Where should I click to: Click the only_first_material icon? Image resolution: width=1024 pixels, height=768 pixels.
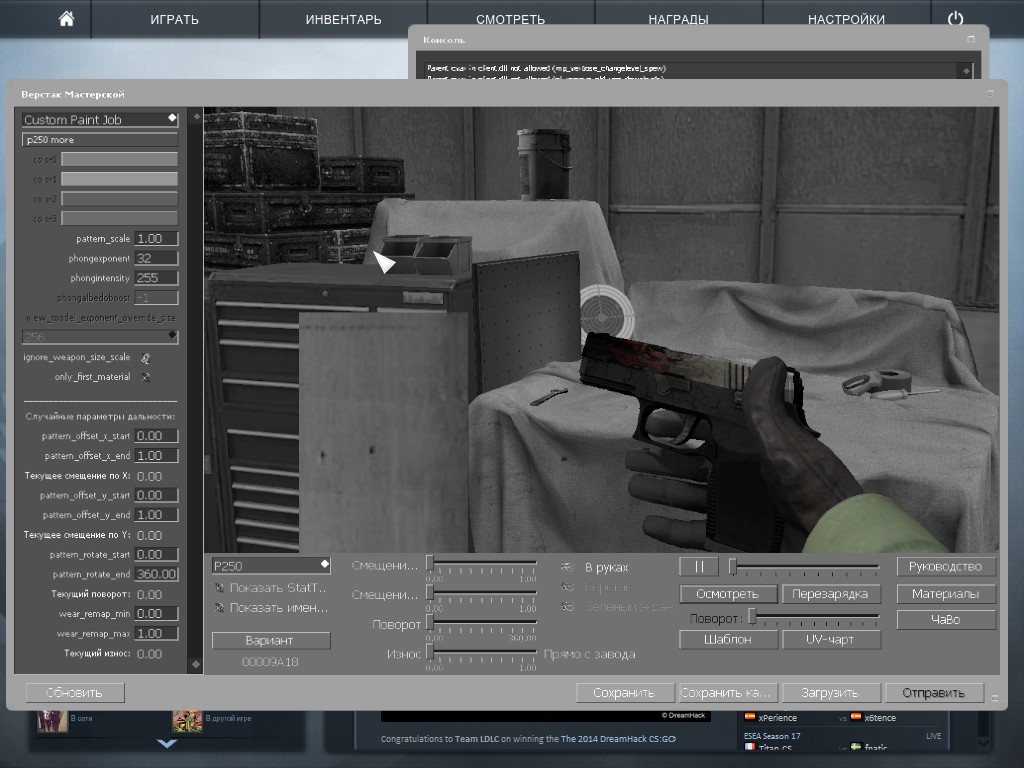[146, 377]
